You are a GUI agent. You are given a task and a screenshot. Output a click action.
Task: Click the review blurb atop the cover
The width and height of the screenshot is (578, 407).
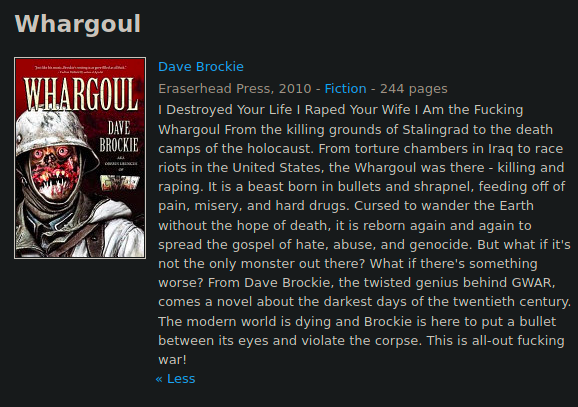click(80, 69)
